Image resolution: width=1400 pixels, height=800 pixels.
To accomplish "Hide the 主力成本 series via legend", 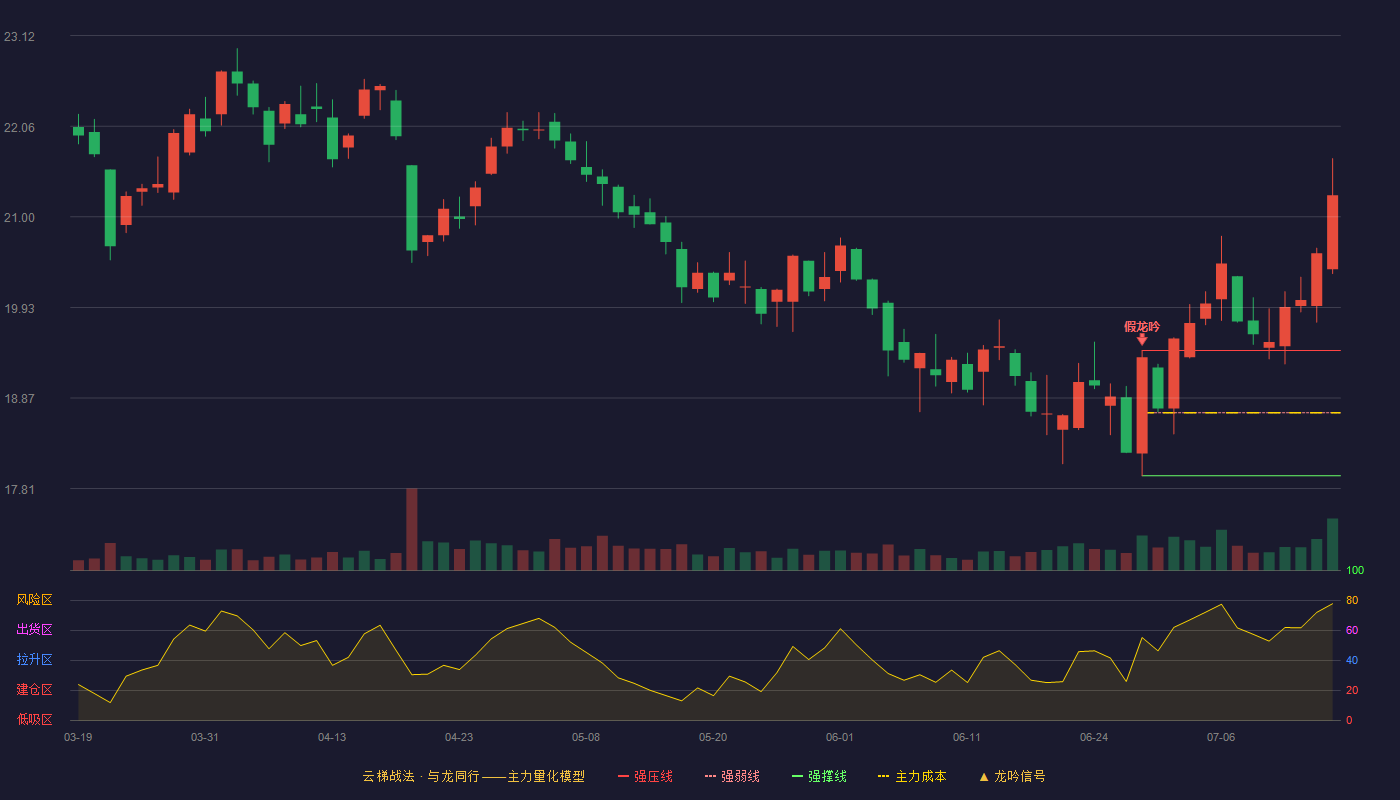I will point(912,776).
